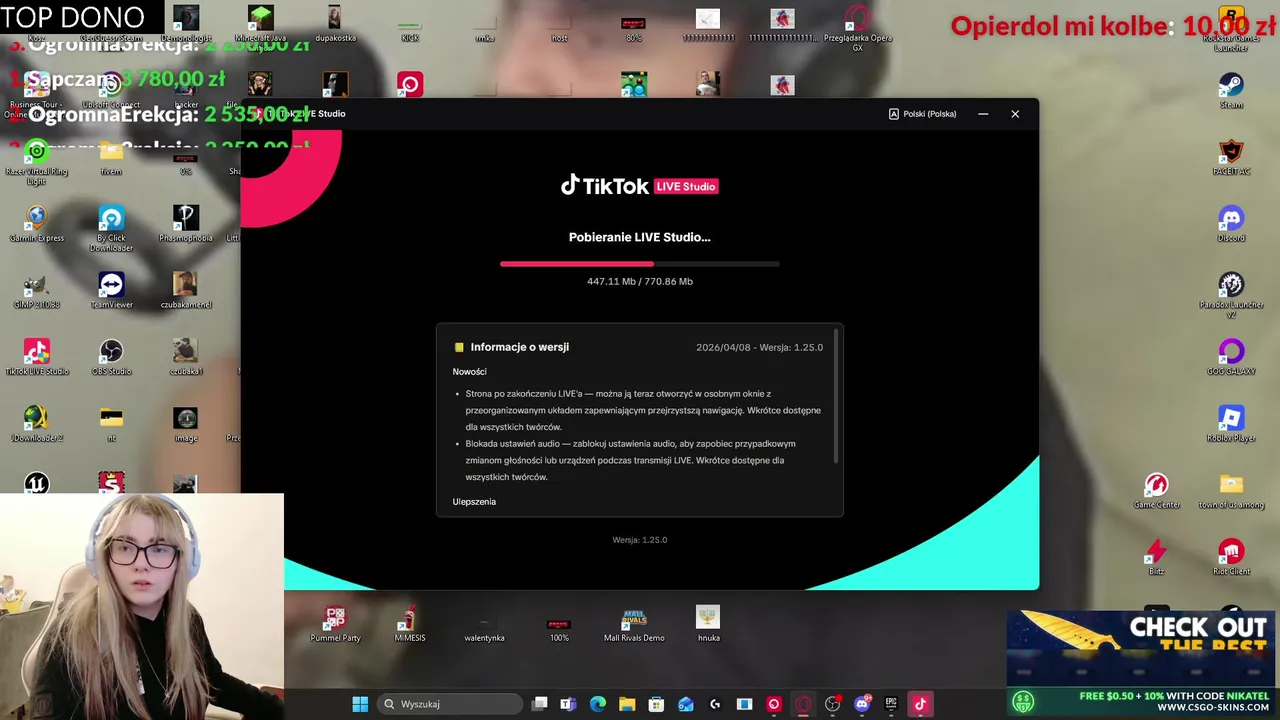1280x720 pixels.
Task: Select Demonologist desktop shortcut
Action: [x=185, y=24]
